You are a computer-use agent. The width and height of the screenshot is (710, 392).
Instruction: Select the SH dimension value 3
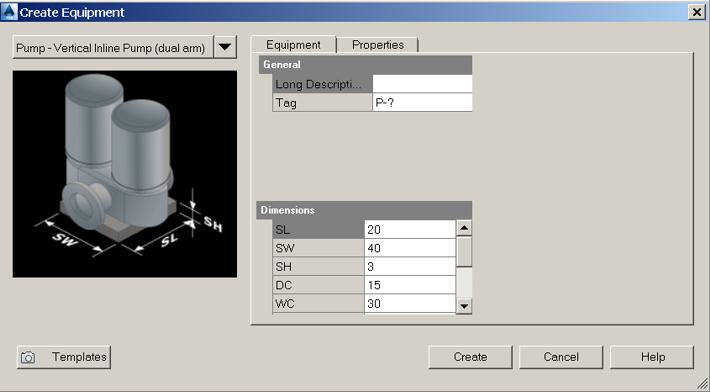[x=409, y=267]
